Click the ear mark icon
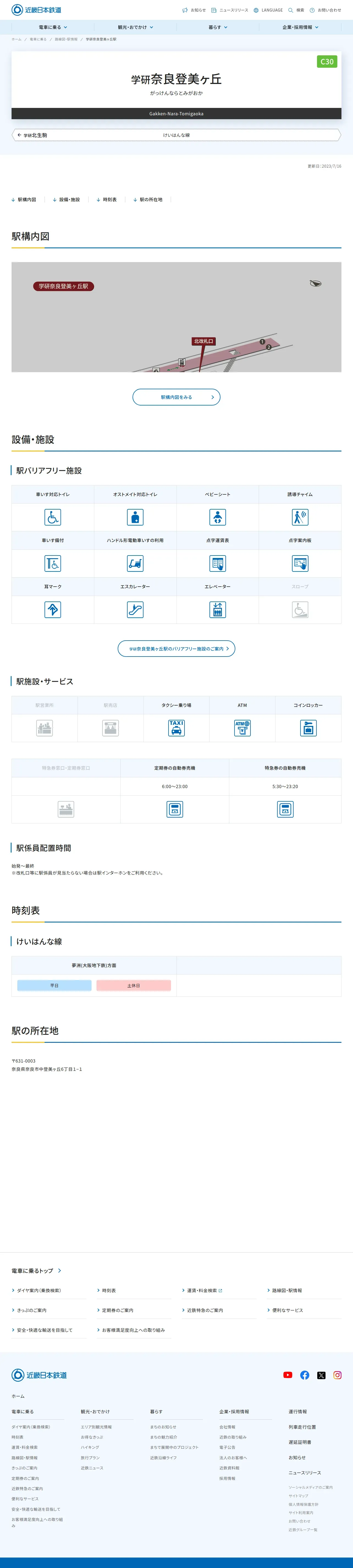Screen dimensions: 353x1568 pos(53,610)
